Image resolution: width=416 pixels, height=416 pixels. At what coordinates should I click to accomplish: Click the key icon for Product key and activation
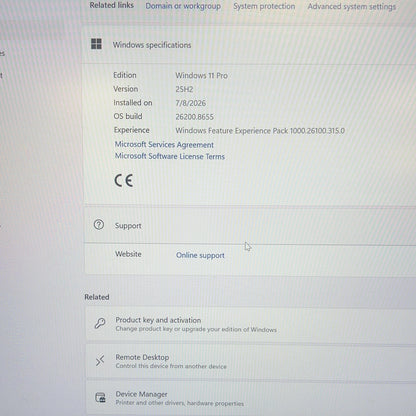pos(100,323)
